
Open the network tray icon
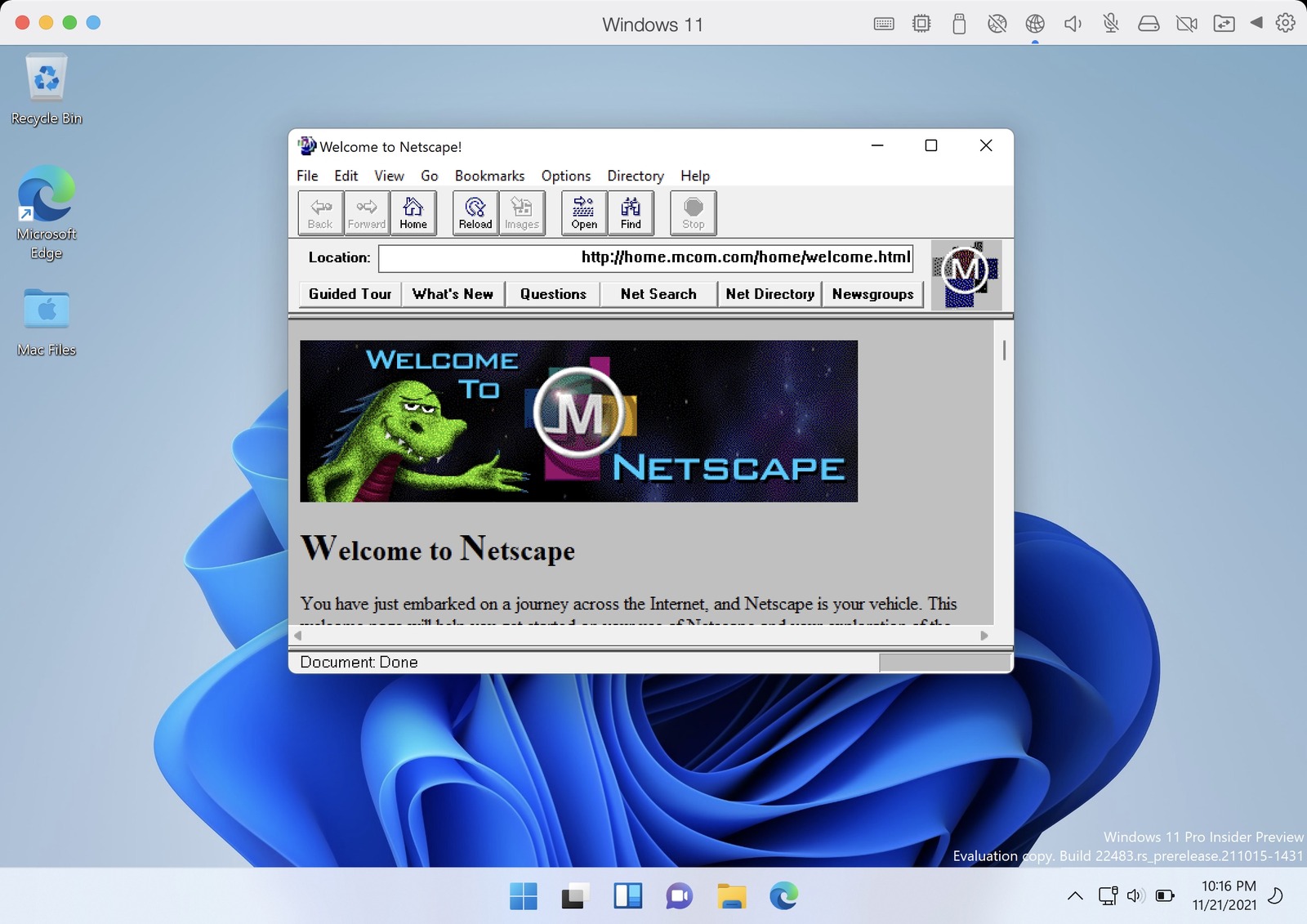1108,896
